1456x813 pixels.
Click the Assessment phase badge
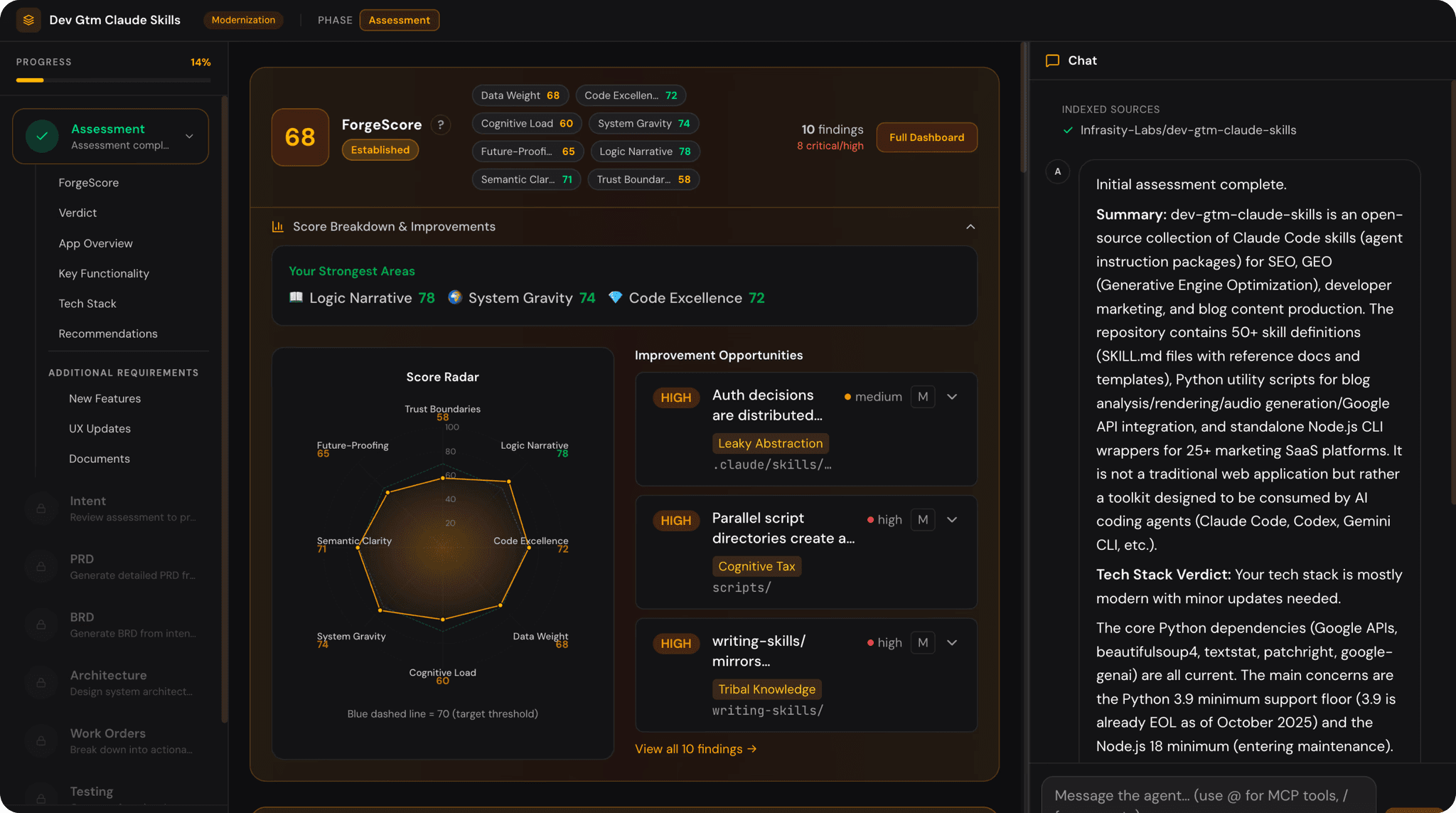coord(399,20)
